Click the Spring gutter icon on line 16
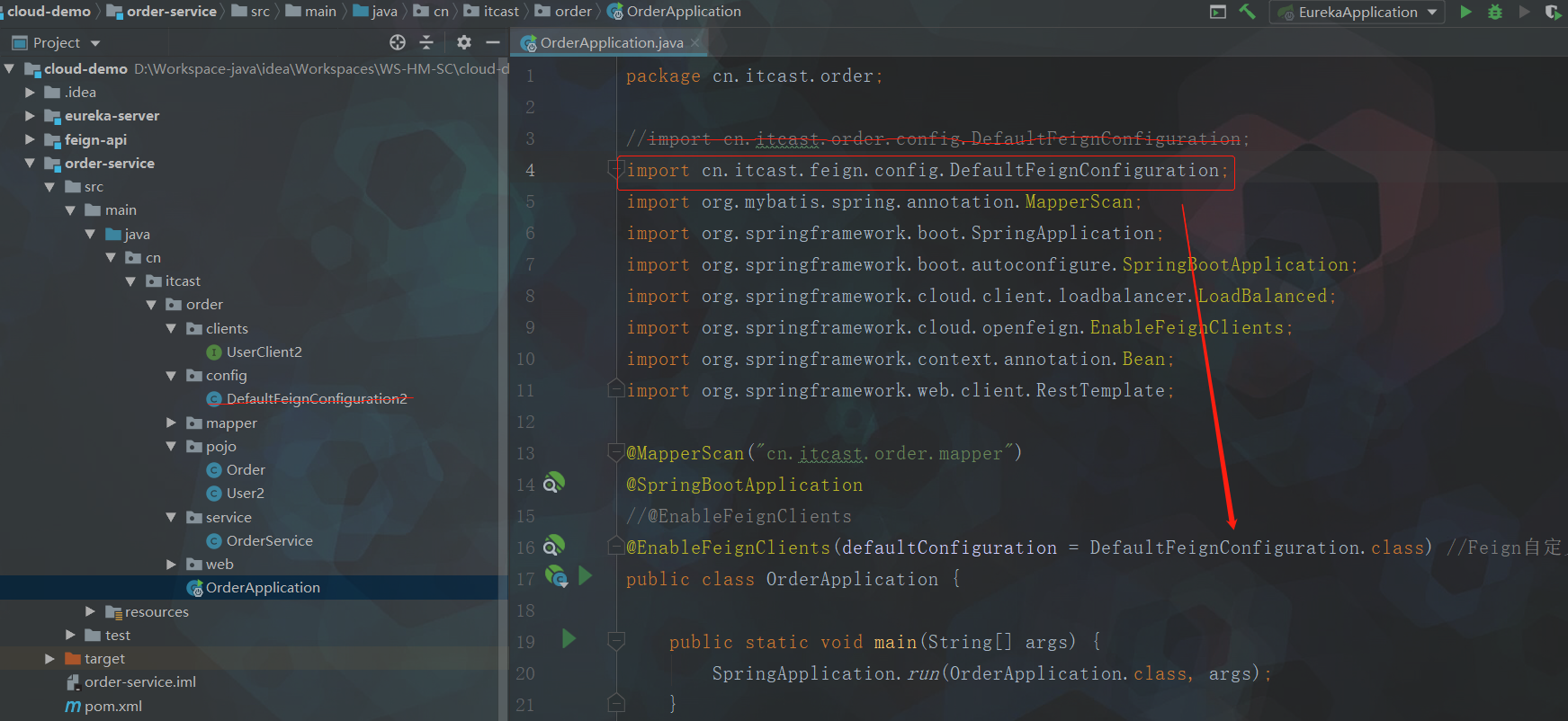This screenshot has width=1568, height=721. (x=554, y=546)
